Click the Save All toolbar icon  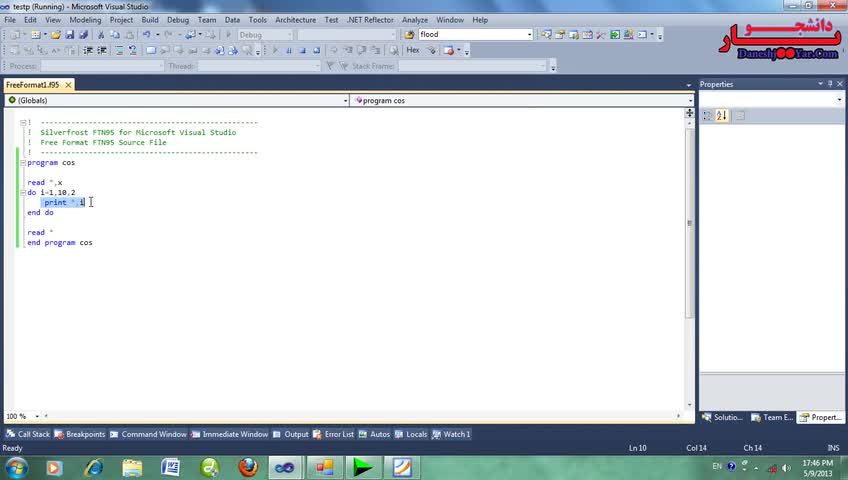click(83, 35)
